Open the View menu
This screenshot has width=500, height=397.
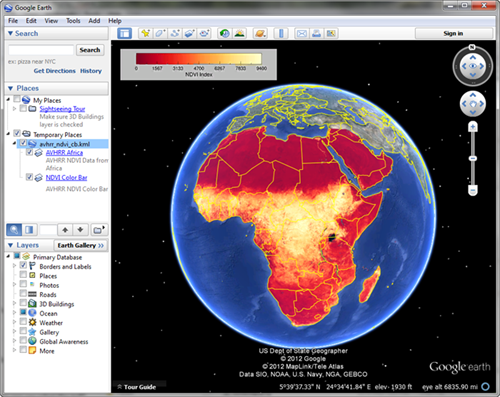[51, 21]
